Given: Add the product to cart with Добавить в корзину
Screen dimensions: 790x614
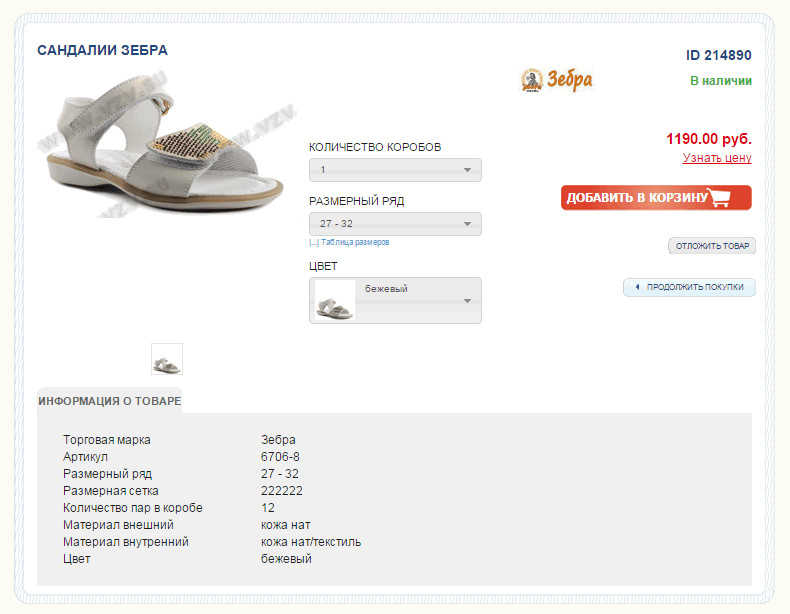Looking at the screenshot, I should tap(656, 197).
